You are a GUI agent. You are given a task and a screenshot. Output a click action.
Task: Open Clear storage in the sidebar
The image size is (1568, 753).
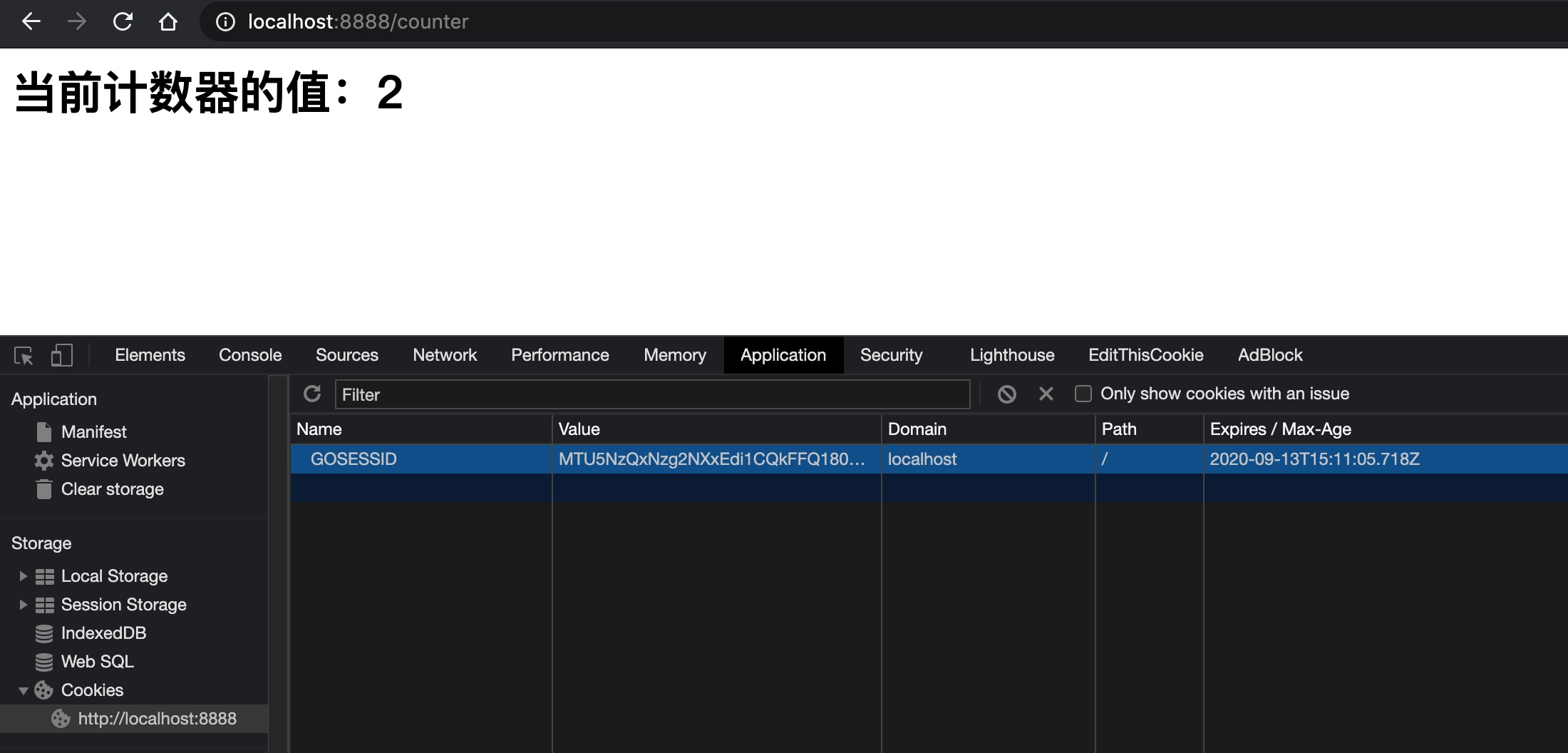(x=113, y=489)
